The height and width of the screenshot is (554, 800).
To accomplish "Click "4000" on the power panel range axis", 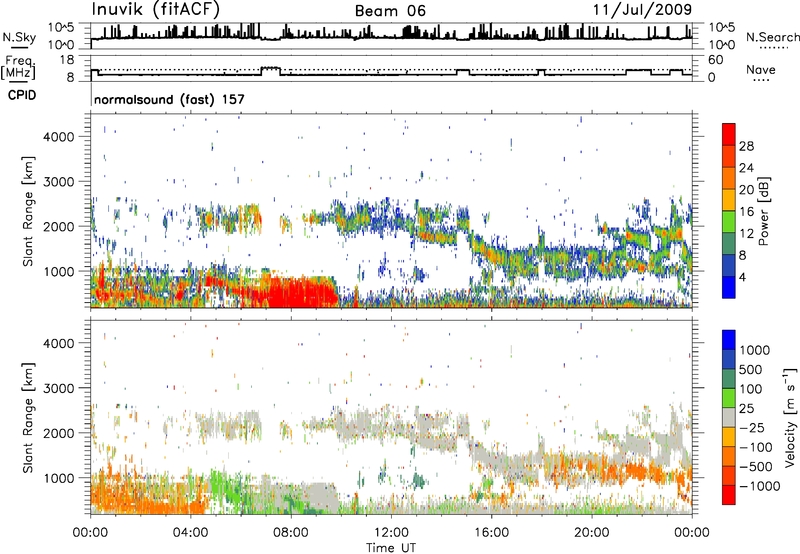I will click(x=58, y=136).
